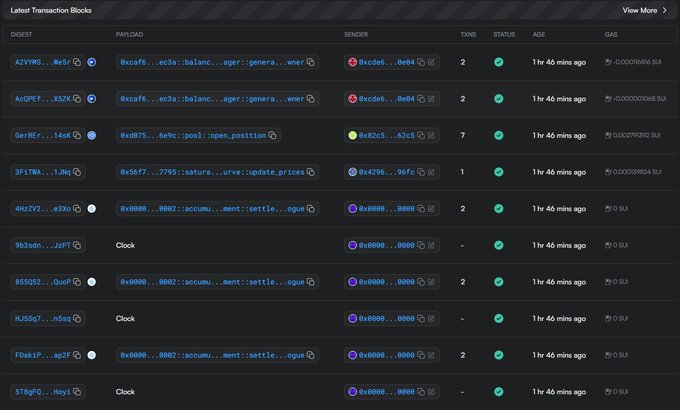Open sender 0x0000...0000 in HJ5Sq7 row

tap(386, 318)
